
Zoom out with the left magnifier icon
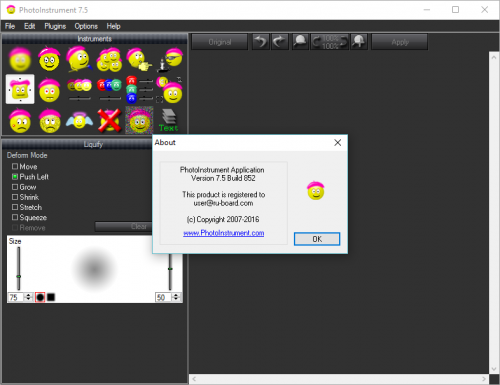300,42
